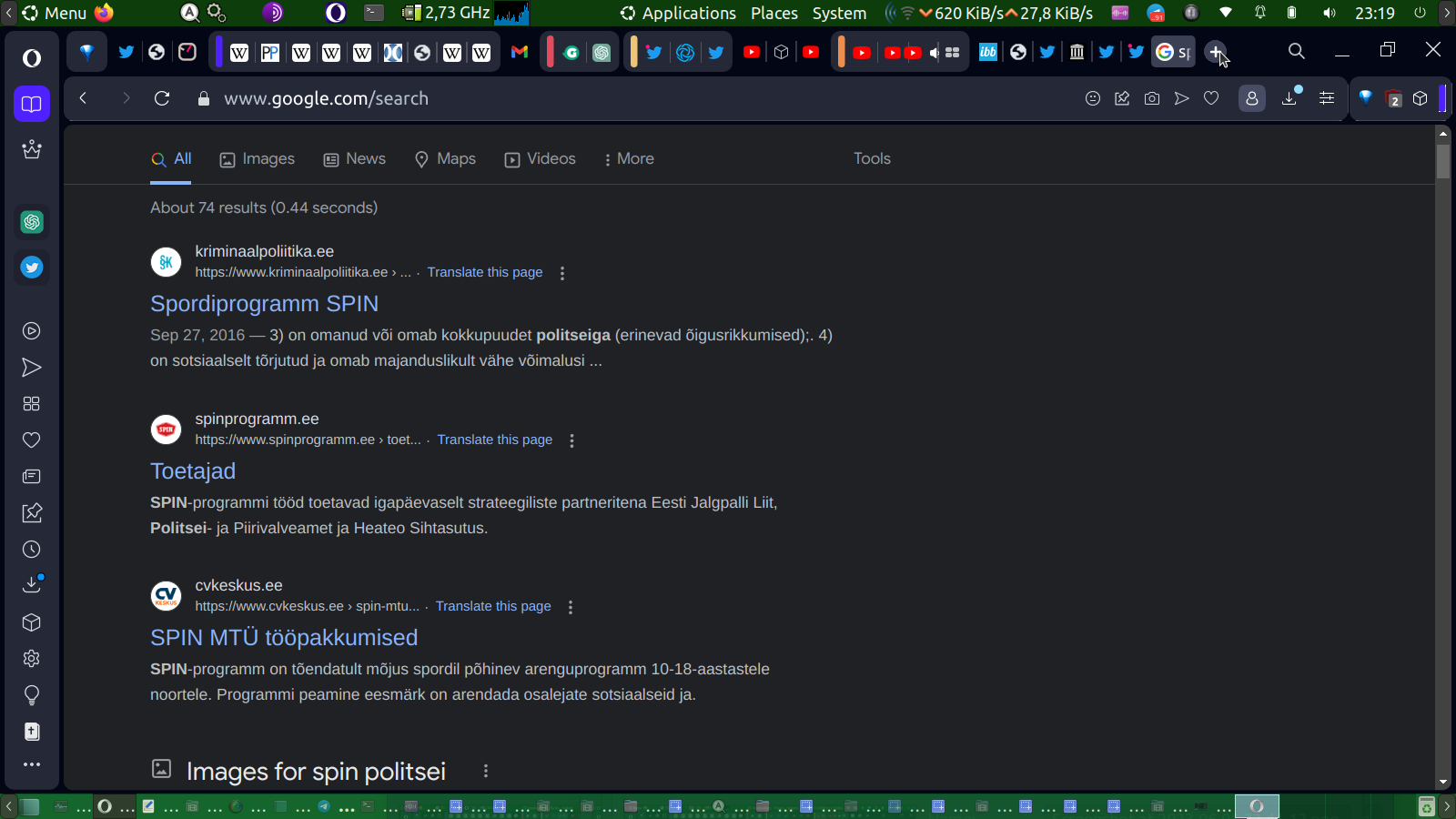
Task: Open the MATE Menu button
Action: point(55,13)
